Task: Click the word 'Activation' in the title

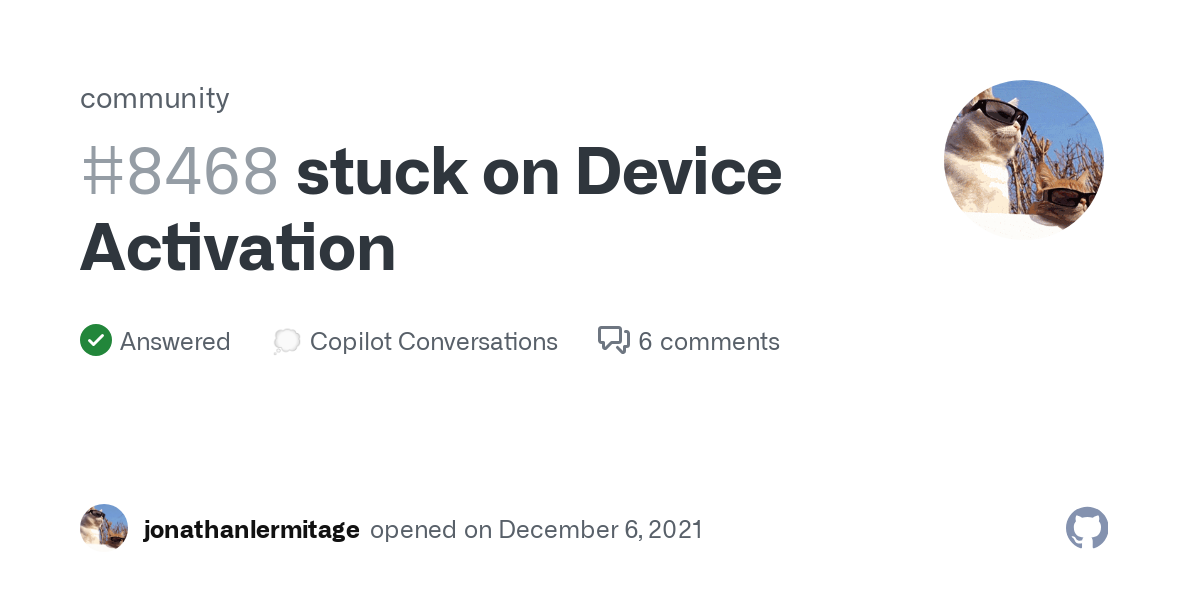Action: (238, 247)
